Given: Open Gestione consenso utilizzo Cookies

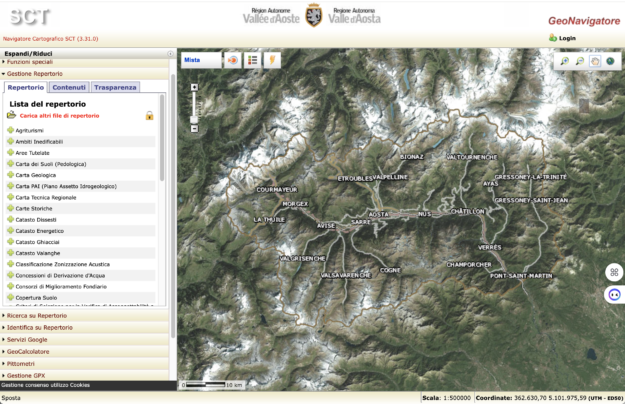Looking at the screenshot, I should coord(45,385).
